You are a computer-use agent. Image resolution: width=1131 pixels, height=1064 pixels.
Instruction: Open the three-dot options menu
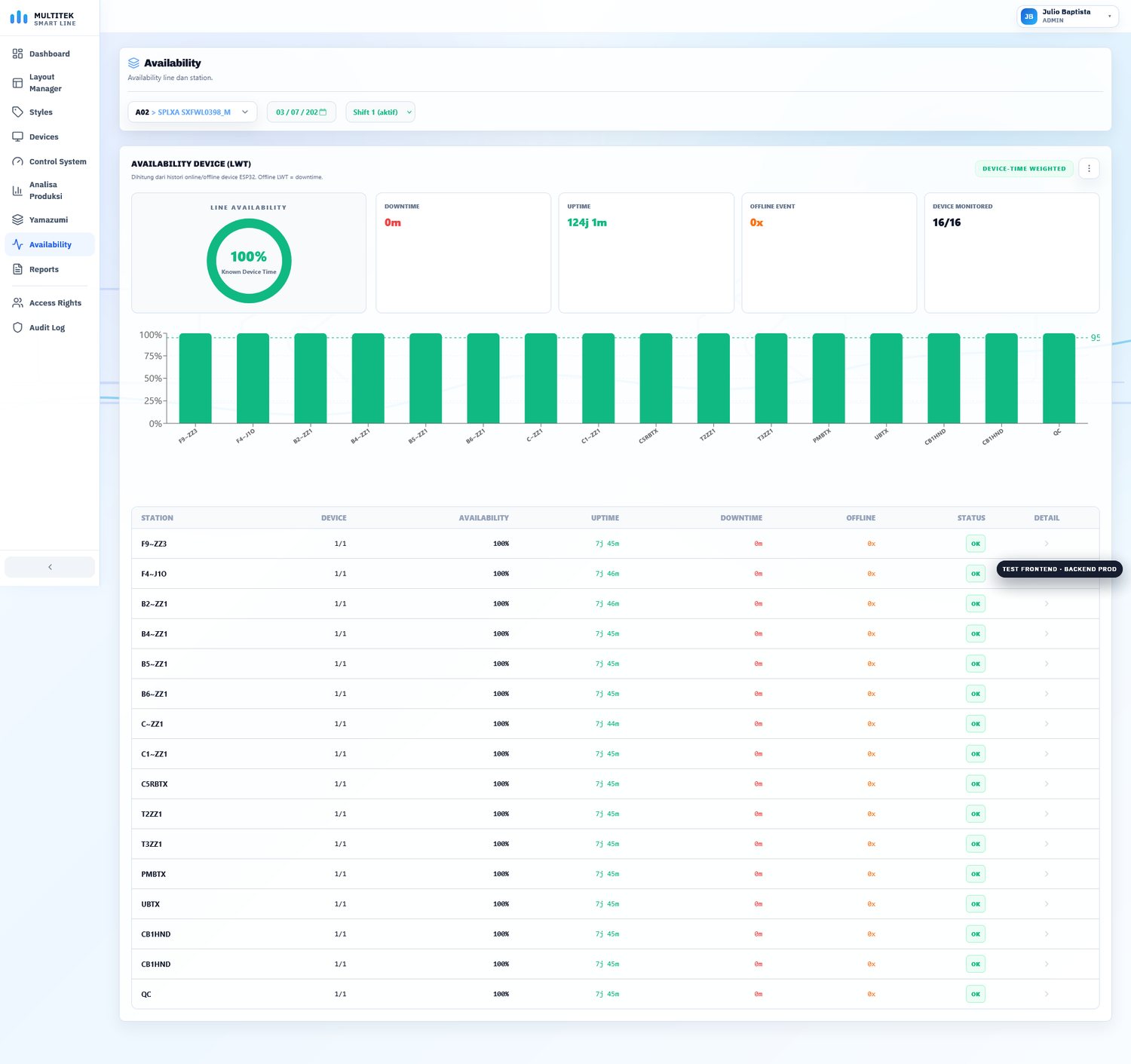pos(1089,168)
